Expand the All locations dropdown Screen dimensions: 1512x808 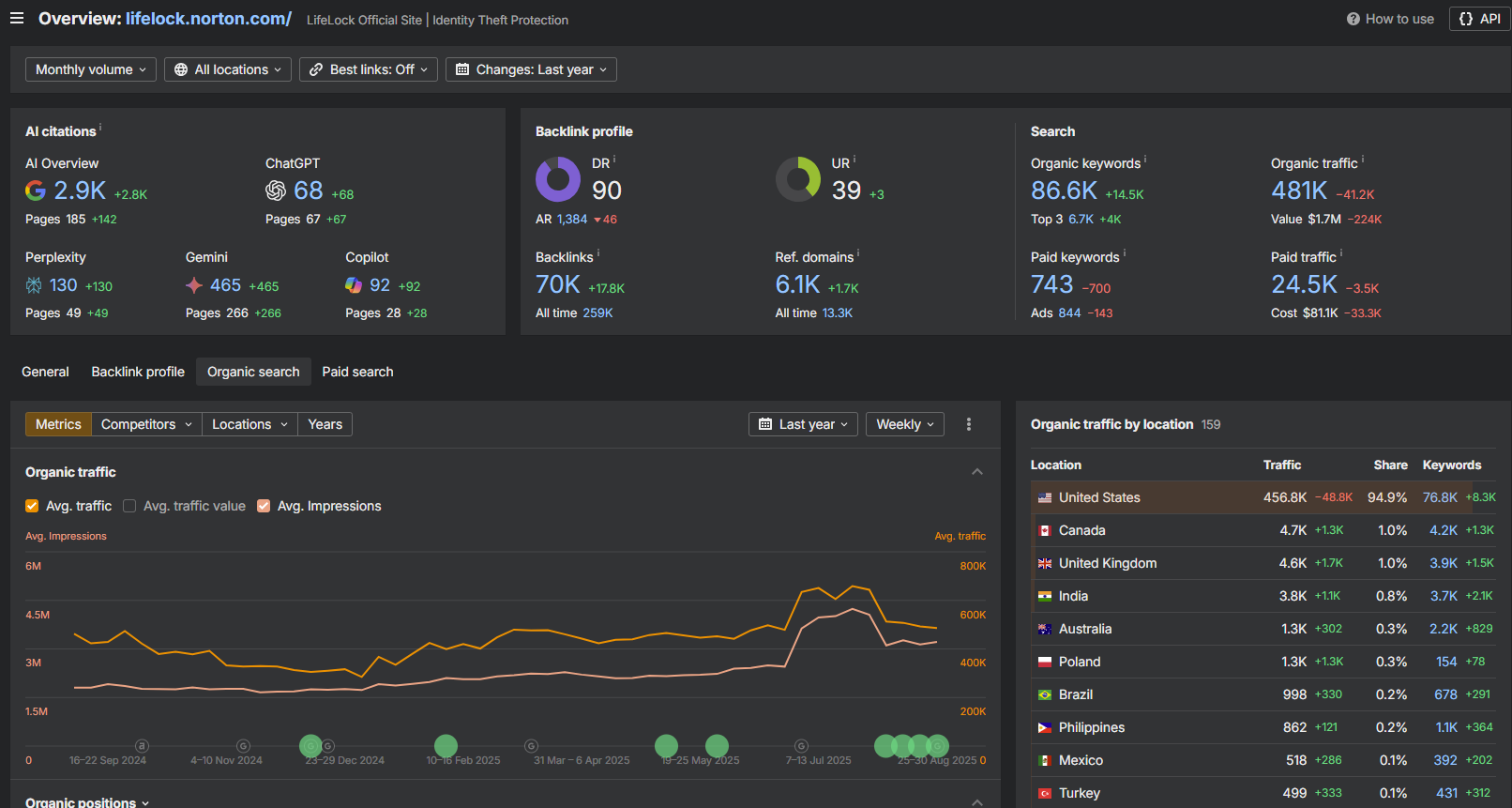(x=228, y=69)
